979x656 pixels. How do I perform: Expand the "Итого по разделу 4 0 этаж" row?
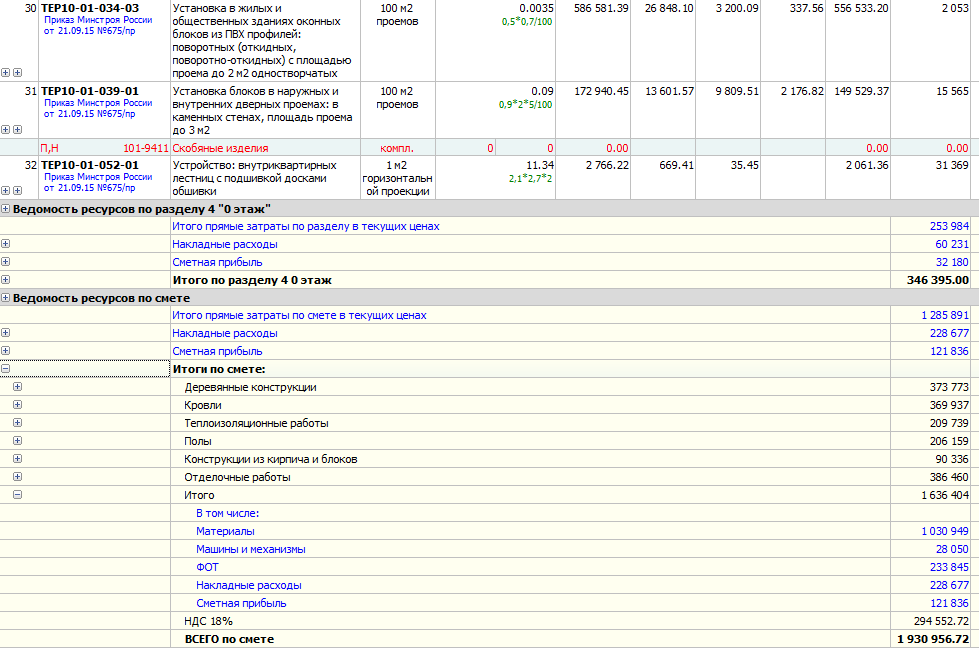tap(6, 280)
